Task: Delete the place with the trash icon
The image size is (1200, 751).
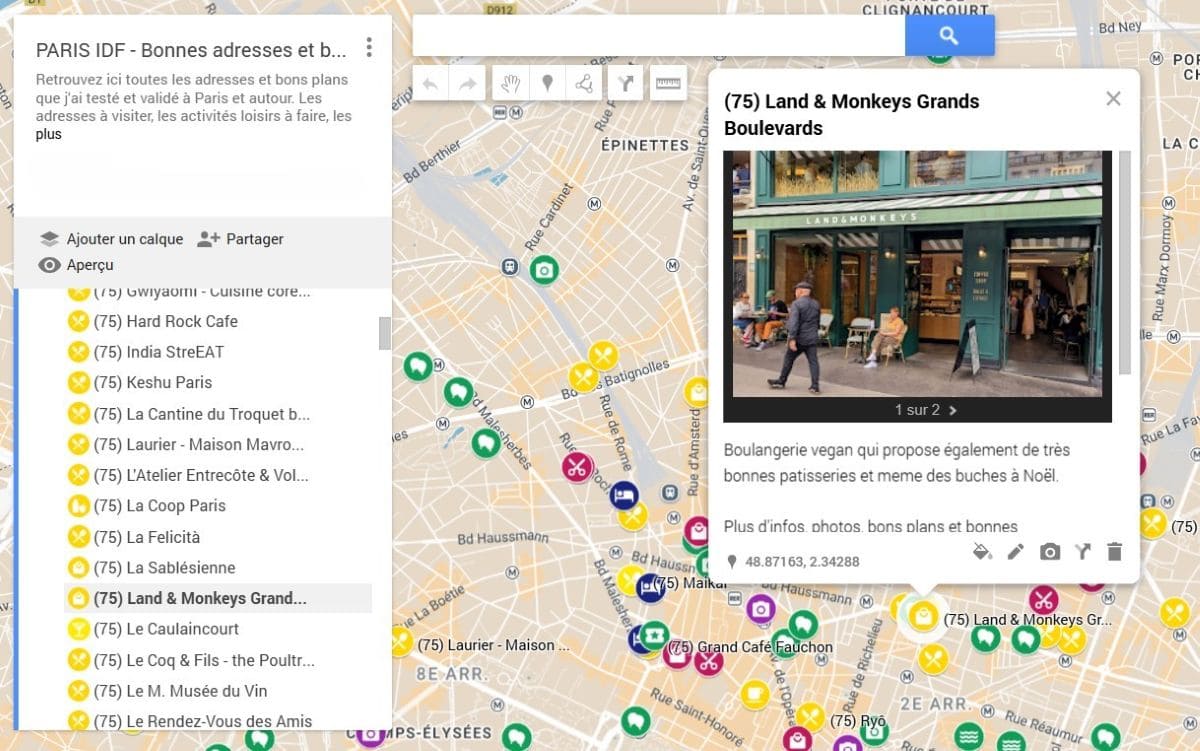Action: [x=1115, y=551]
